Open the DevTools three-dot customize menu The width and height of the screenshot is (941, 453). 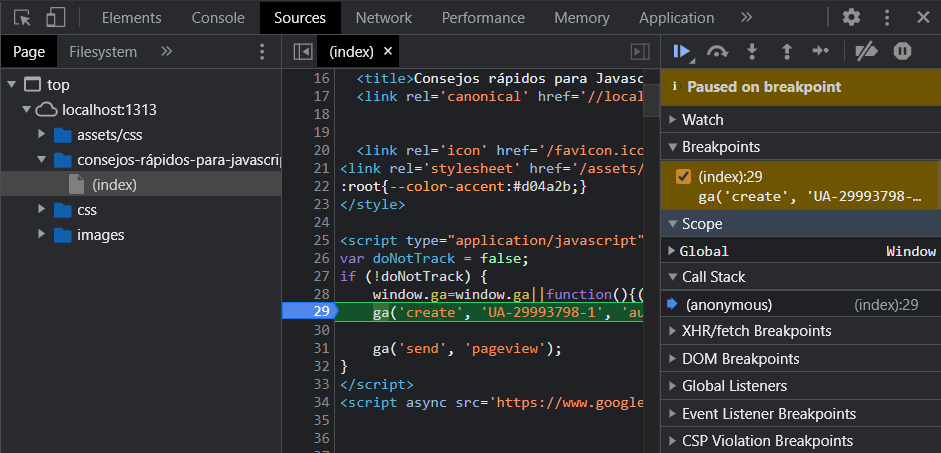(x=887, y=17)
